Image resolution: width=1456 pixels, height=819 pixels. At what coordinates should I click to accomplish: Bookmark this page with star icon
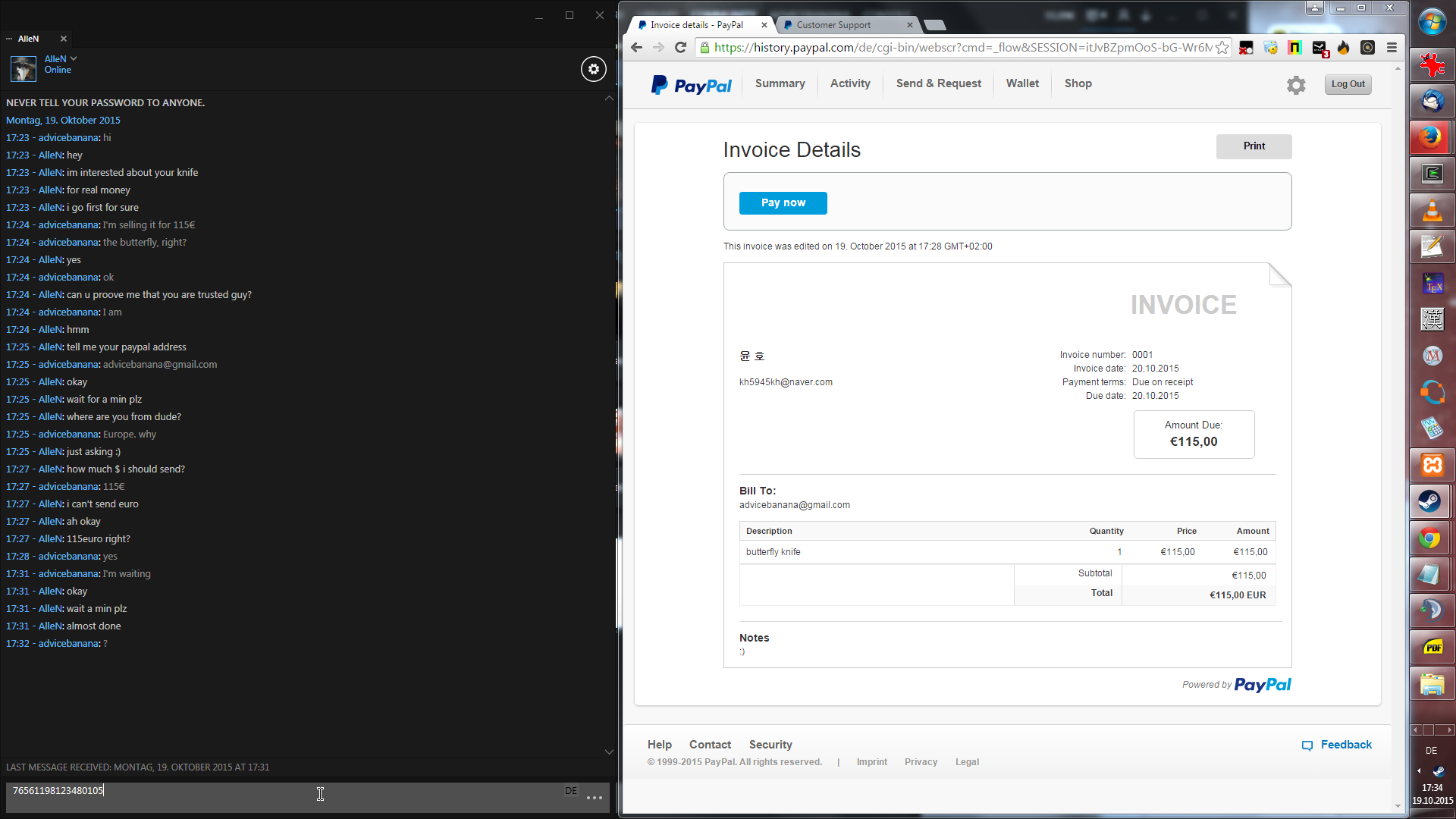pyautogui.click(x=1222, y=48)
